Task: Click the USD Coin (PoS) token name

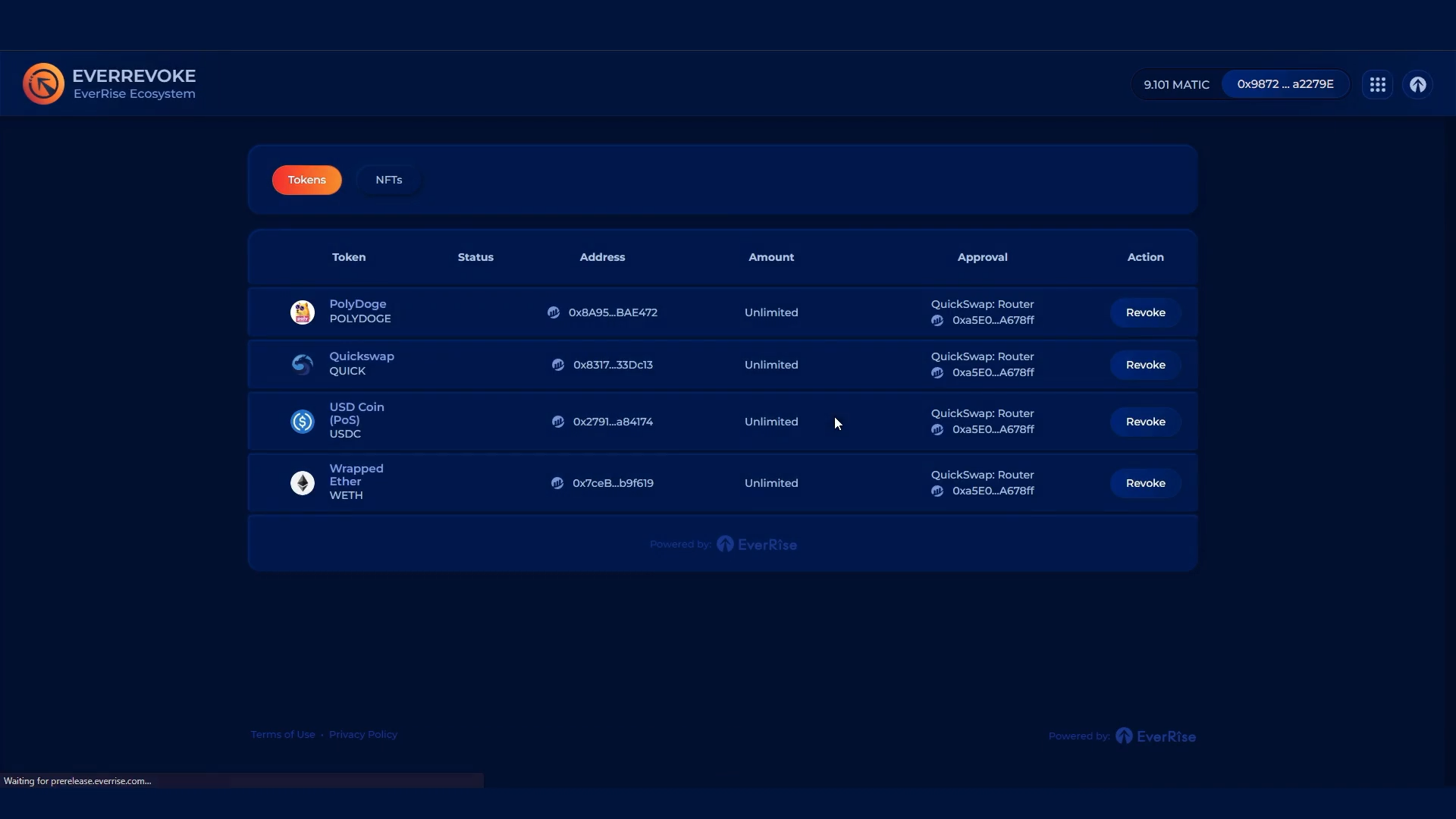Action: 356,414
